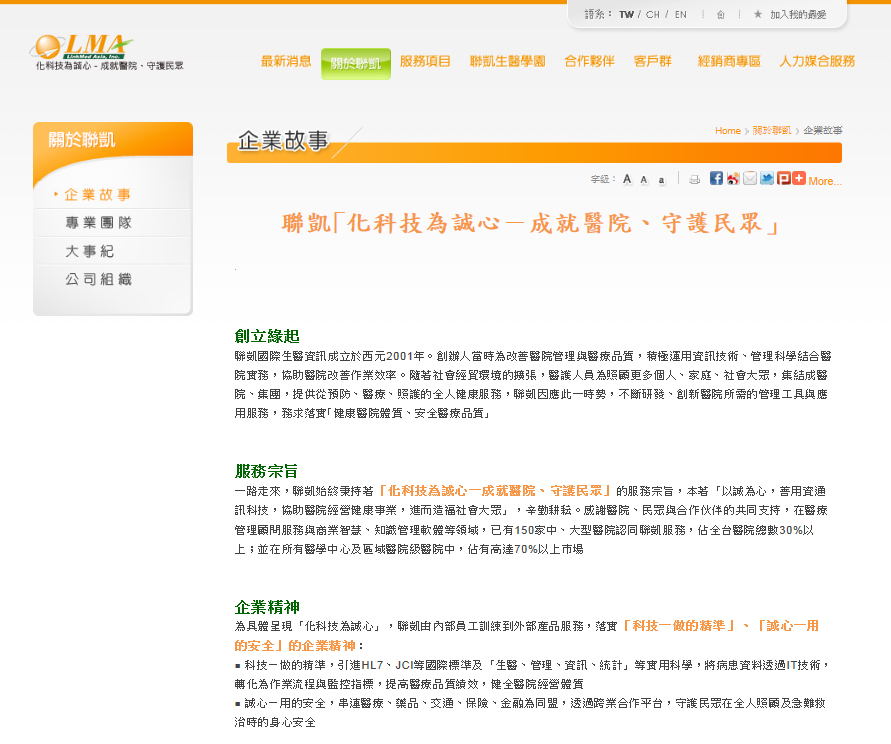Click 企業精神 section heading
Image resolution: width=891 pixels, height=744 pixels.
click(x=267, y=607)
